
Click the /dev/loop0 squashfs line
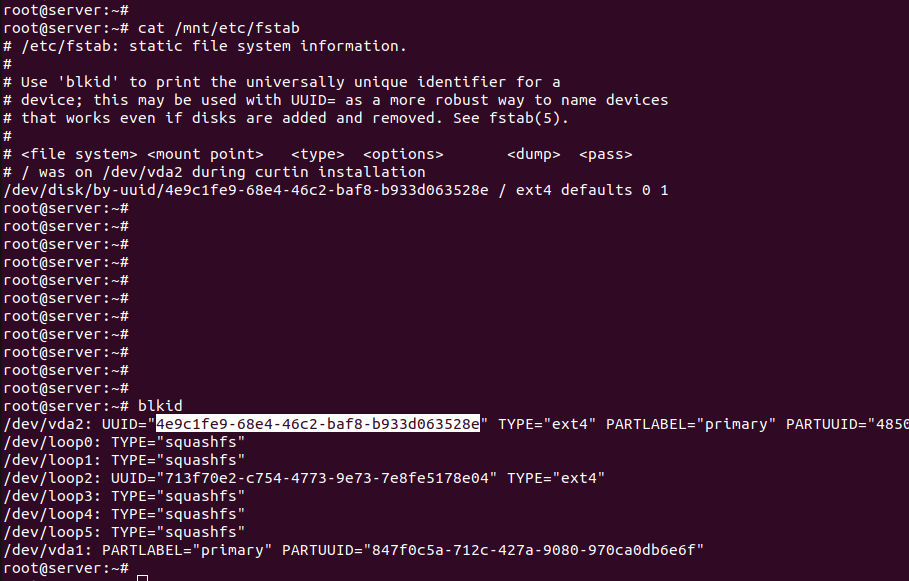124,442
